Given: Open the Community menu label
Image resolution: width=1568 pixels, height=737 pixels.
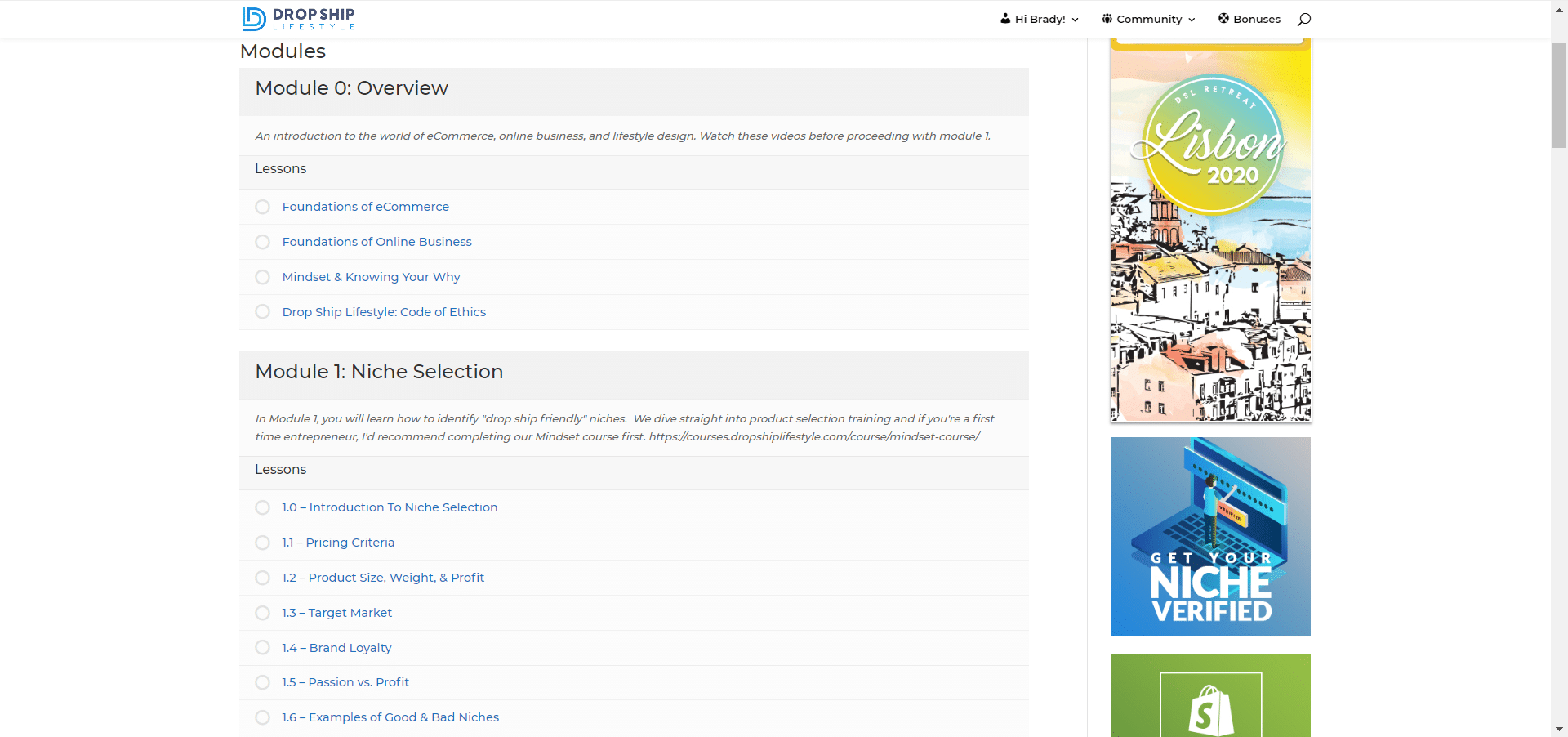Looking at the screenshot, I should coord(1149,19).
